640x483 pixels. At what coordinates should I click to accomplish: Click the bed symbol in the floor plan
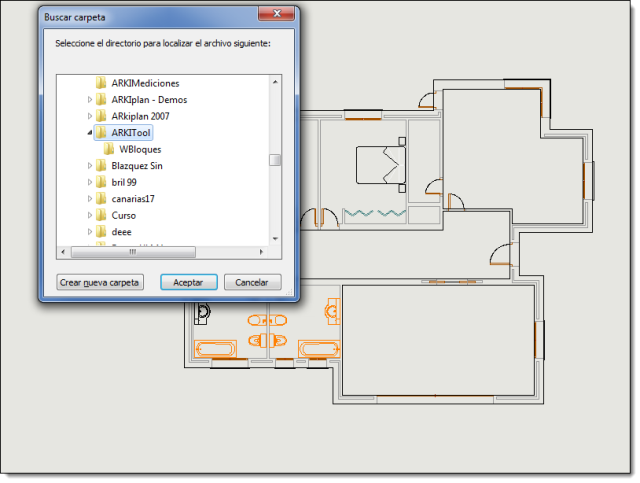pyautogui.click(x=381, y=165)
